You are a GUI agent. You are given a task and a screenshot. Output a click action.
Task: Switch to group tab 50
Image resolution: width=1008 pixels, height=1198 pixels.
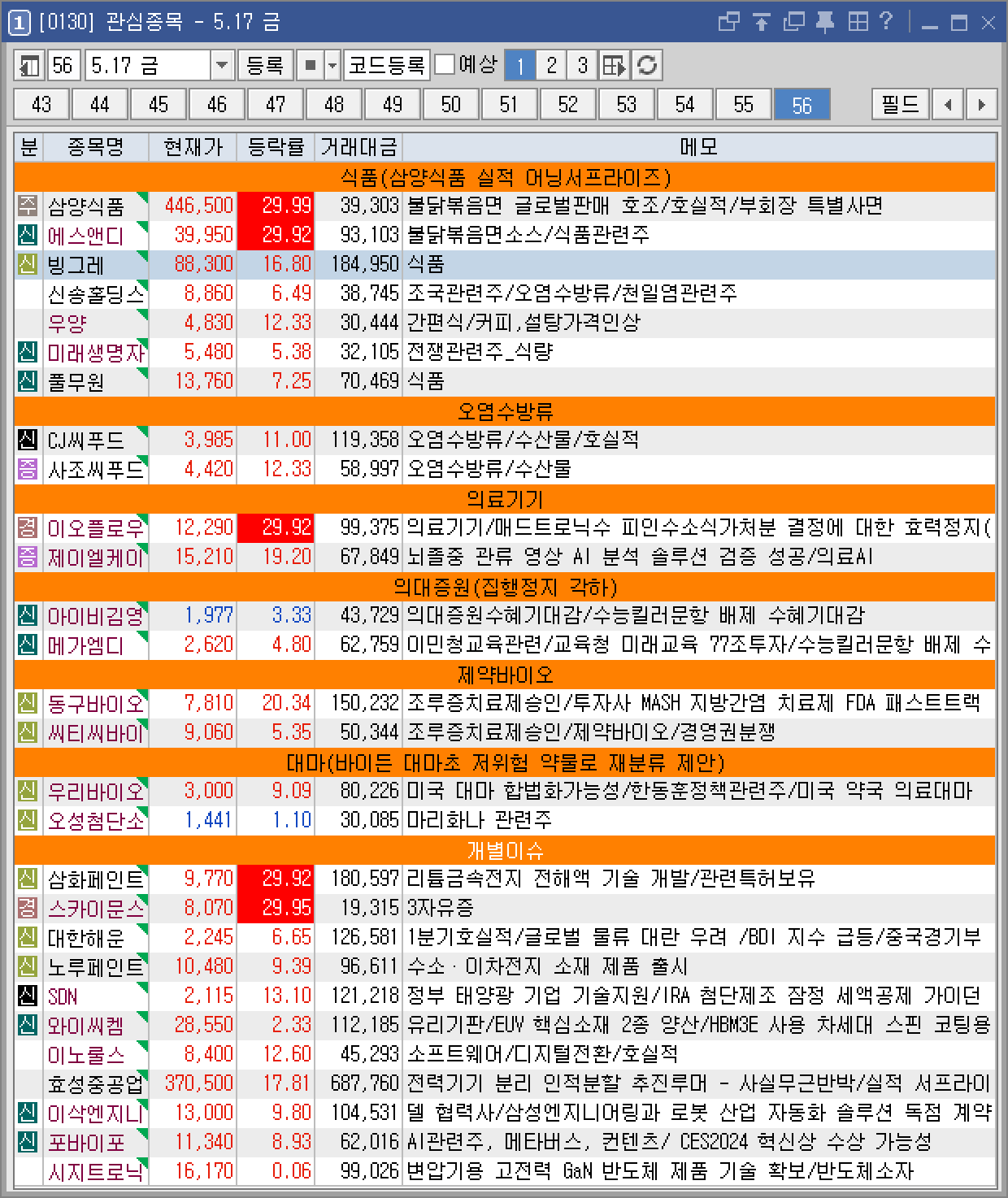coord(451,104)
